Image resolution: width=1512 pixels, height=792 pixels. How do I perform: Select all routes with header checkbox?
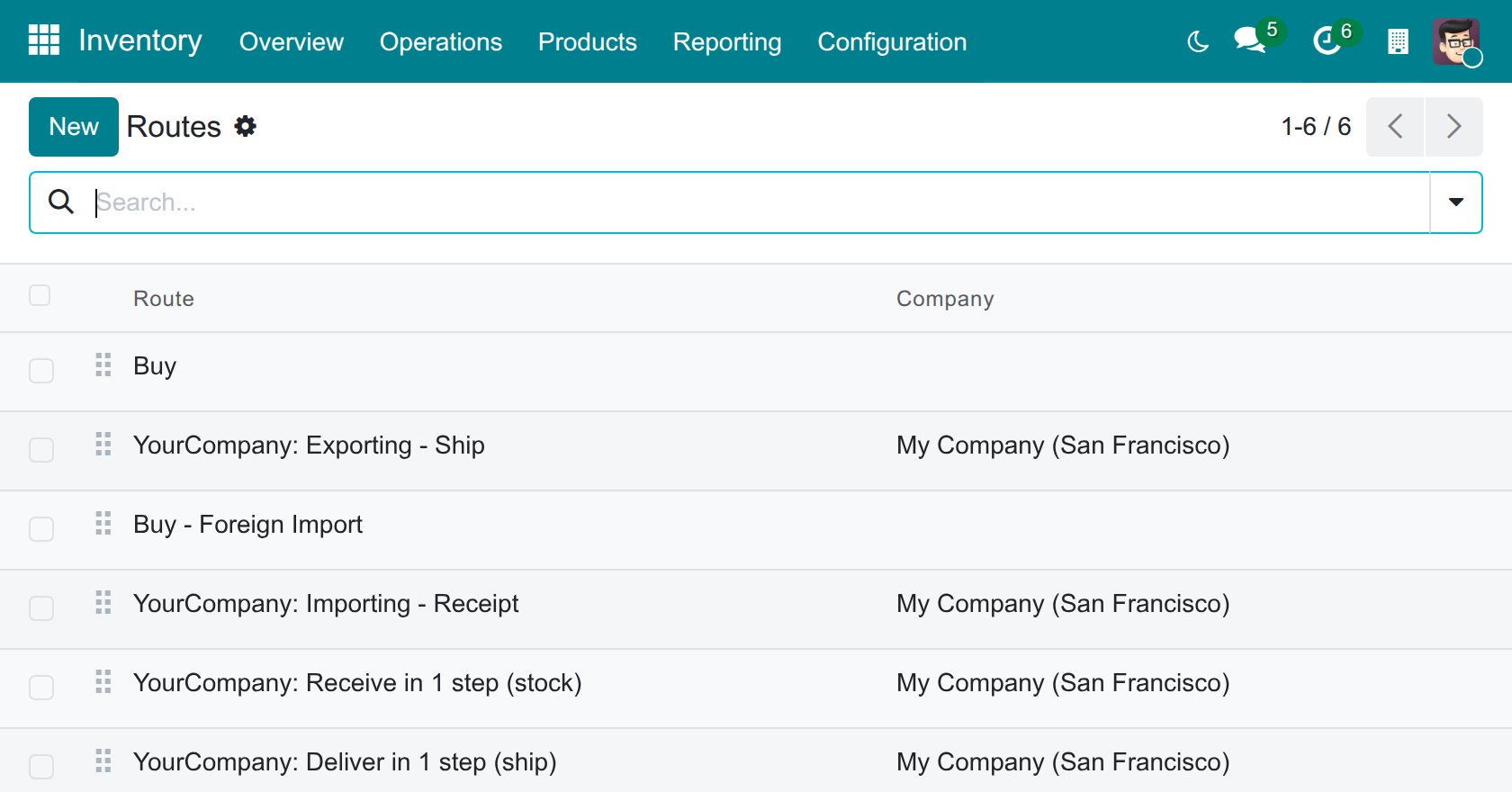40,295
